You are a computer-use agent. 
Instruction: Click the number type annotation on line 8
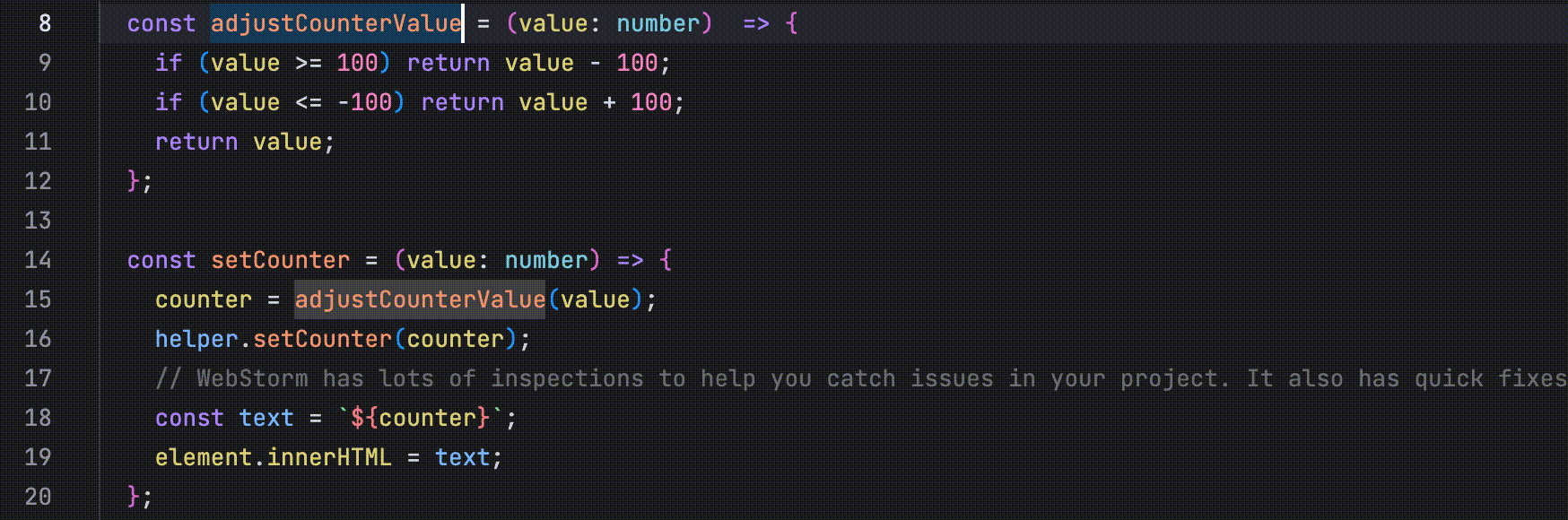point(658,23)
